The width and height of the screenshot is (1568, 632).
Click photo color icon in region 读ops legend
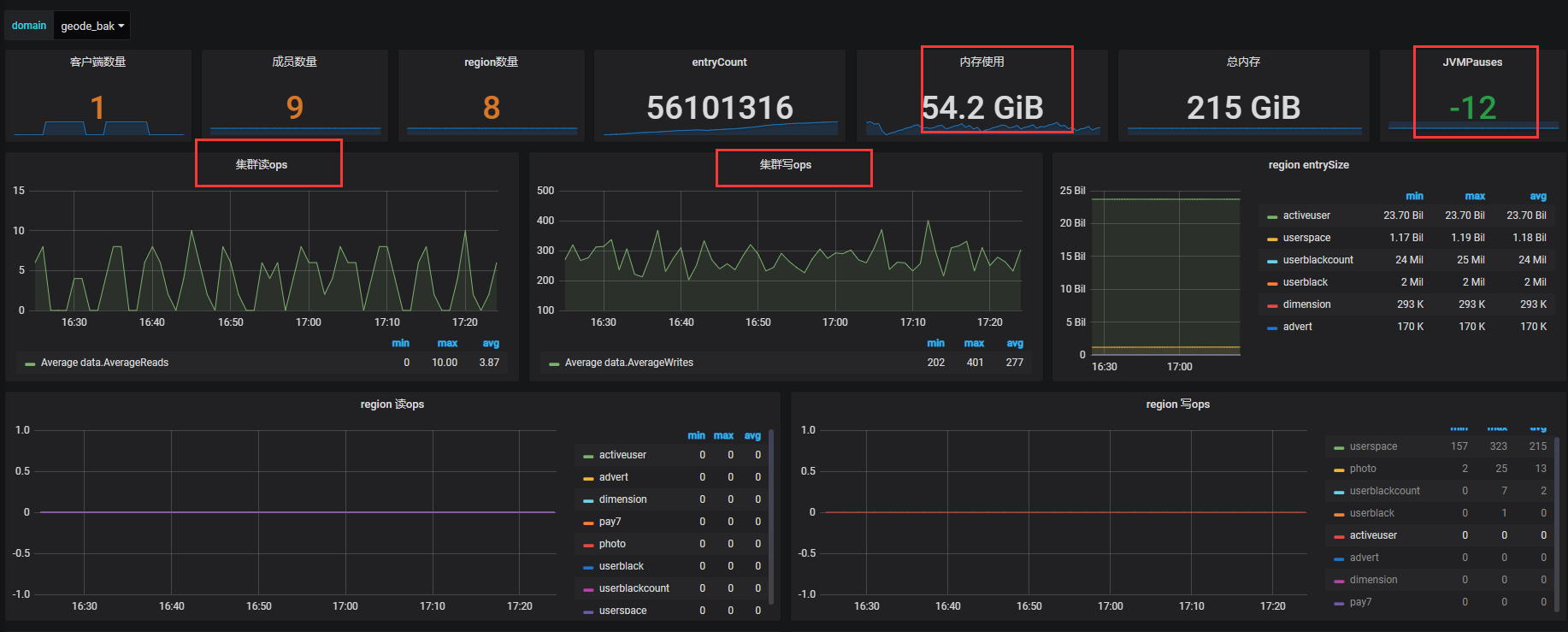588,545
